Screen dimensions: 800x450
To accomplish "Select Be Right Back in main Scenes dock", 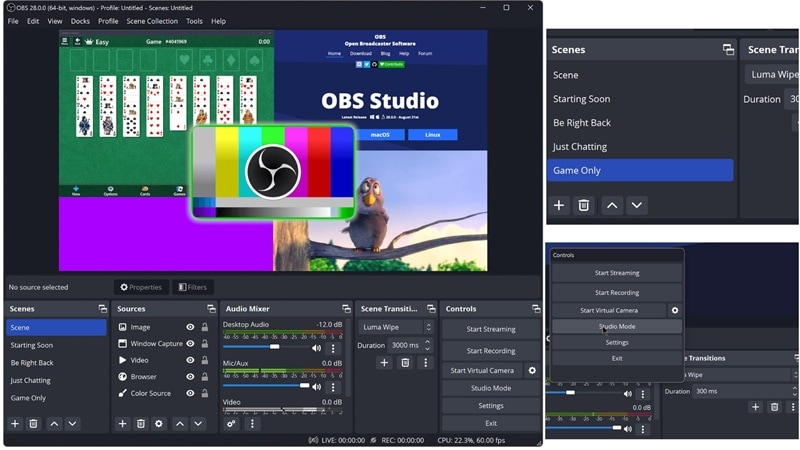I will (x=56, y=363).
